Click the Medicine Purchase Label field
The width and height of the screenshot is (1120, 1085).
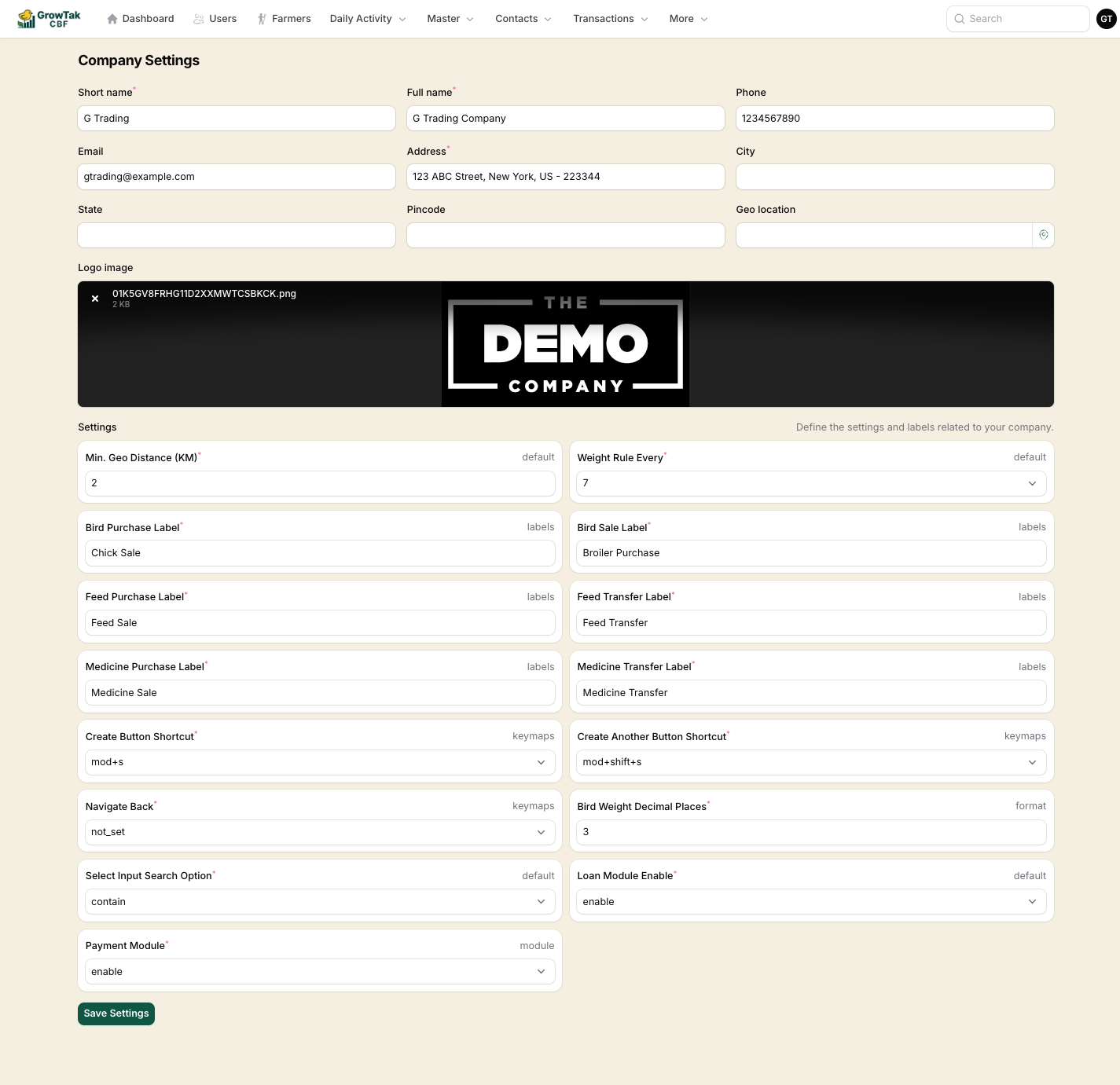click(320, 693)
